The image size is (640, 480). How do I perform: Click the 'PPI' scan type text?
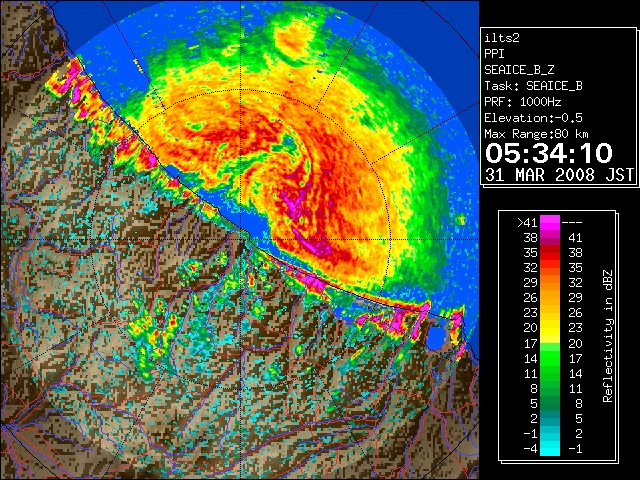494,54
